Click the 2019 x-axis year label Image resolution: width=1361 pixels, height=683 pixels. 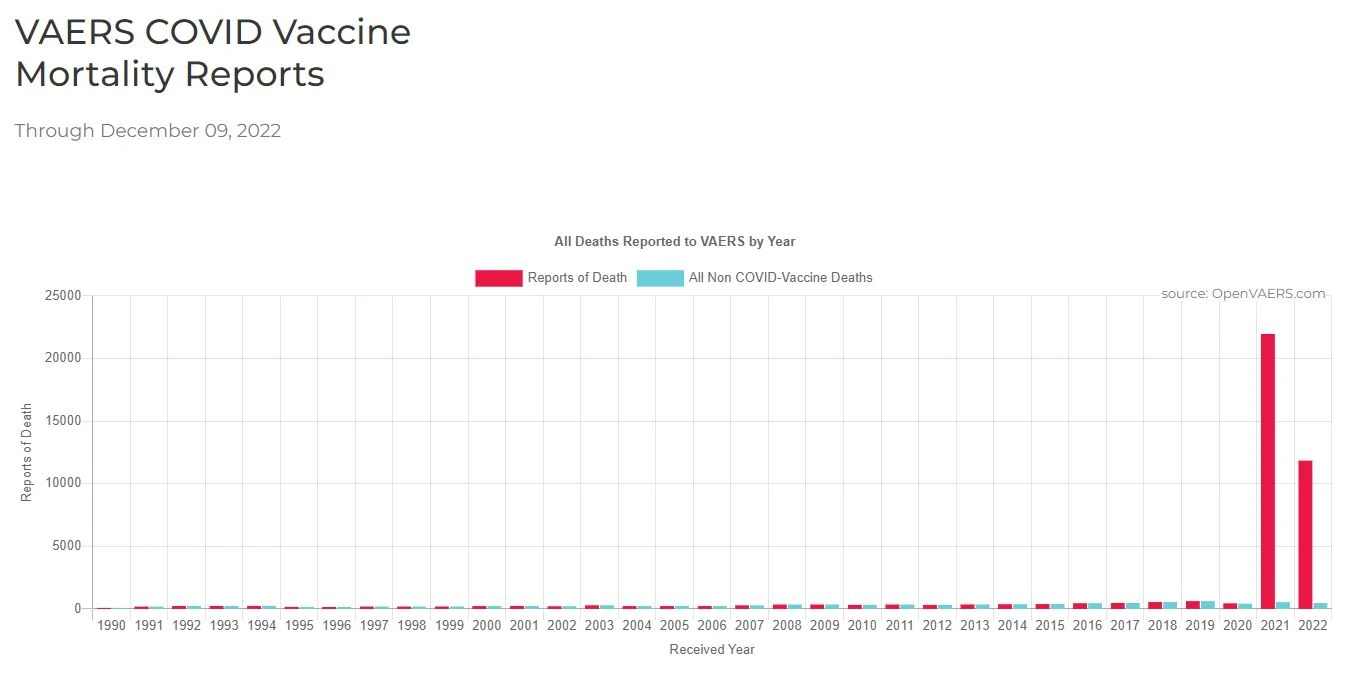[1200, 625]
